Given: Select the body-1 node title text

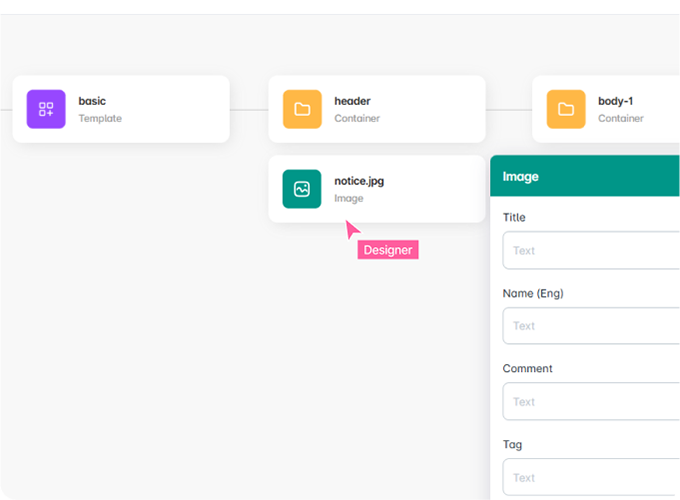Looking at the screenshot, I should click(617, 101).
